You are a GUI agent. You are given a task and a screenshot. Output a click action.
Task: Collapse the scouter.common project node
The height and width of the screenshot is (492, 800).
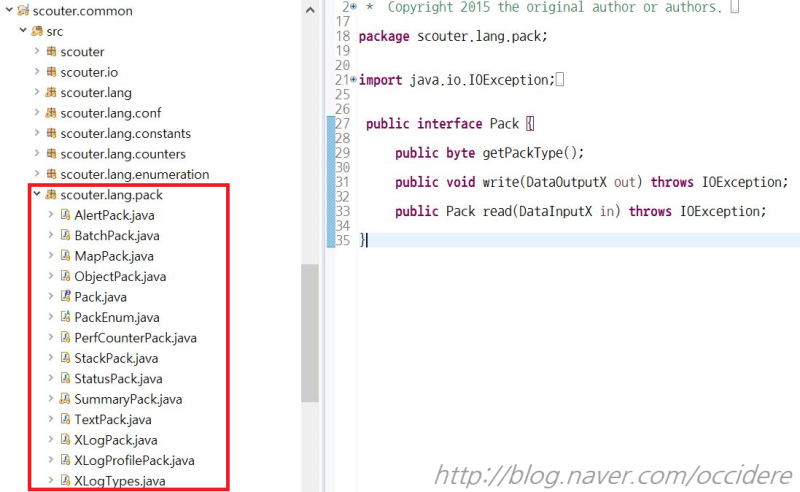(9, 10)
